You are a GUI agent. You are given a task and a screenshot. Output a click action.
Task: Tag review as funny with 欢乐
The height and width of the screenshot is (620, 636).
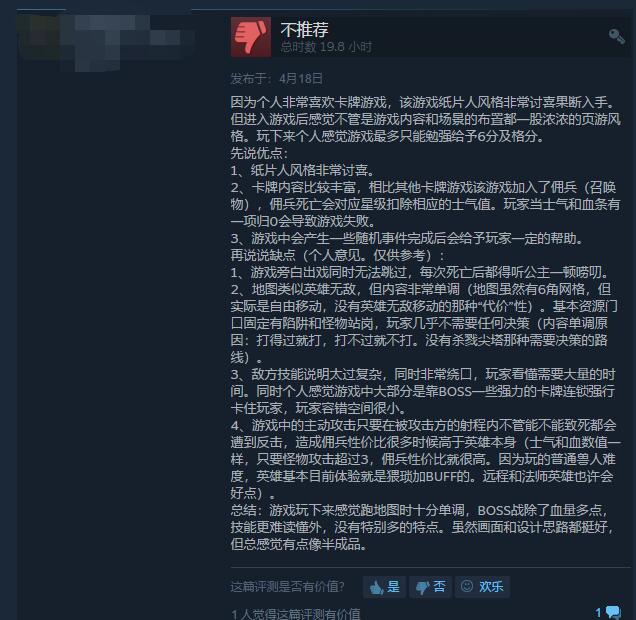coord(482,587)
